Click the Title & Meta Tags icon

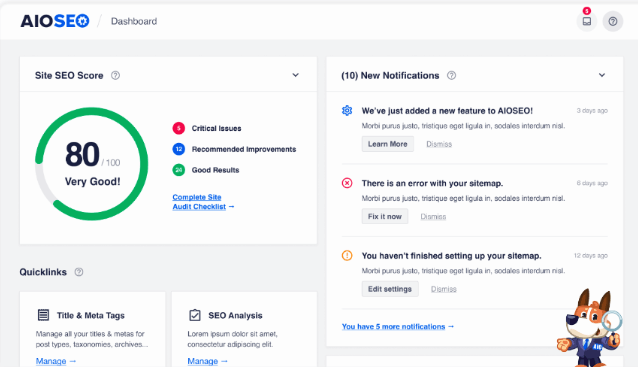[43, 315]
